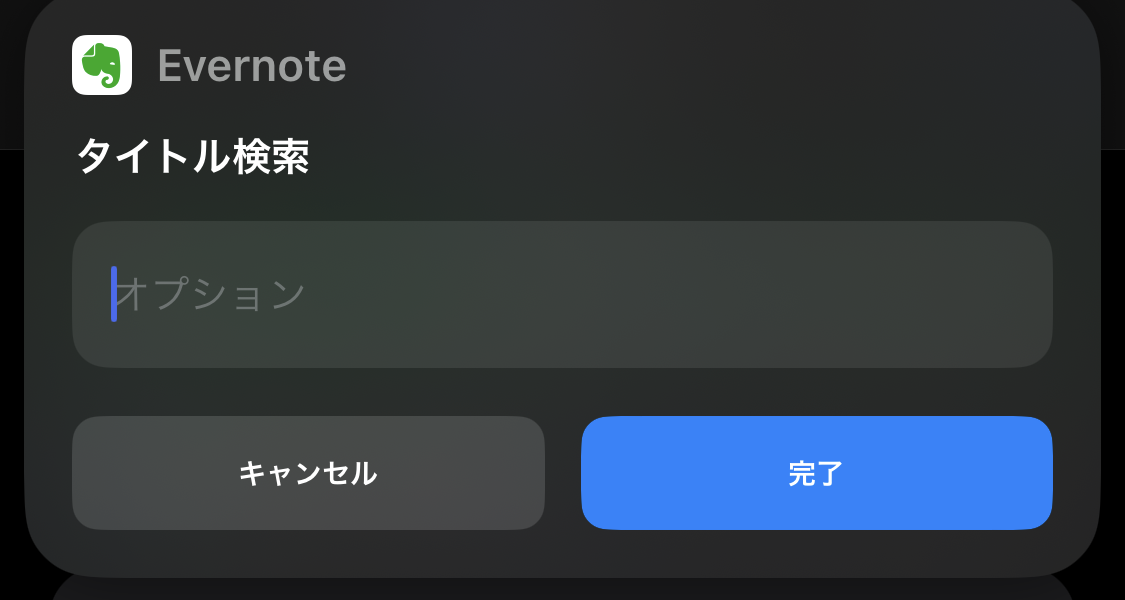Finish entry by clicking the 完了 label
This screenshot has width=1125, height=600.
[816, 474]
